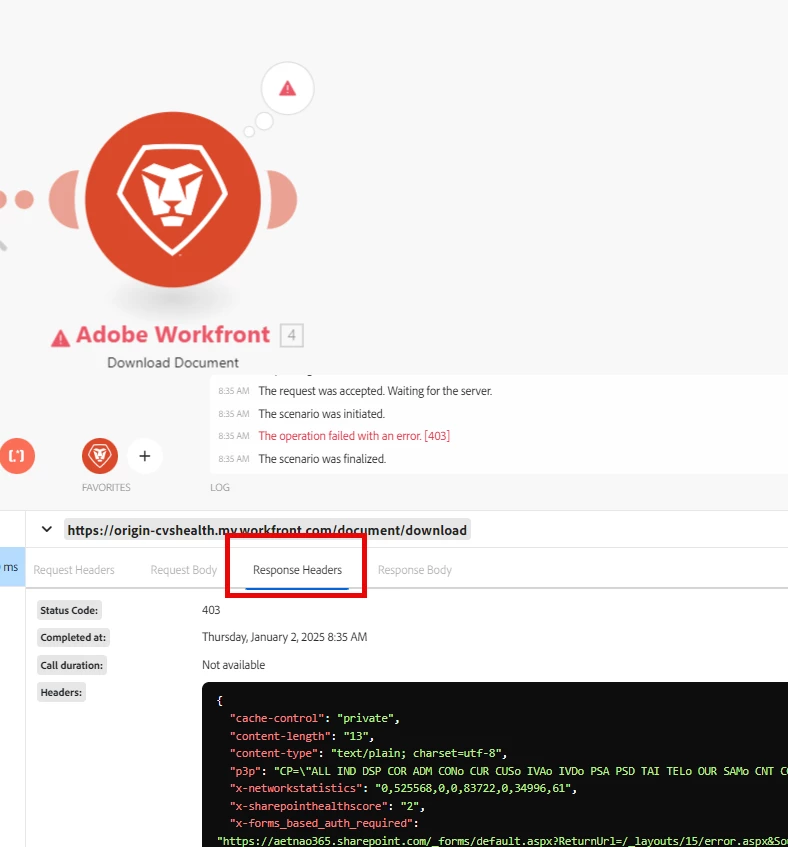
Task: Click the Completed at label
Action: tap(73, 637)
